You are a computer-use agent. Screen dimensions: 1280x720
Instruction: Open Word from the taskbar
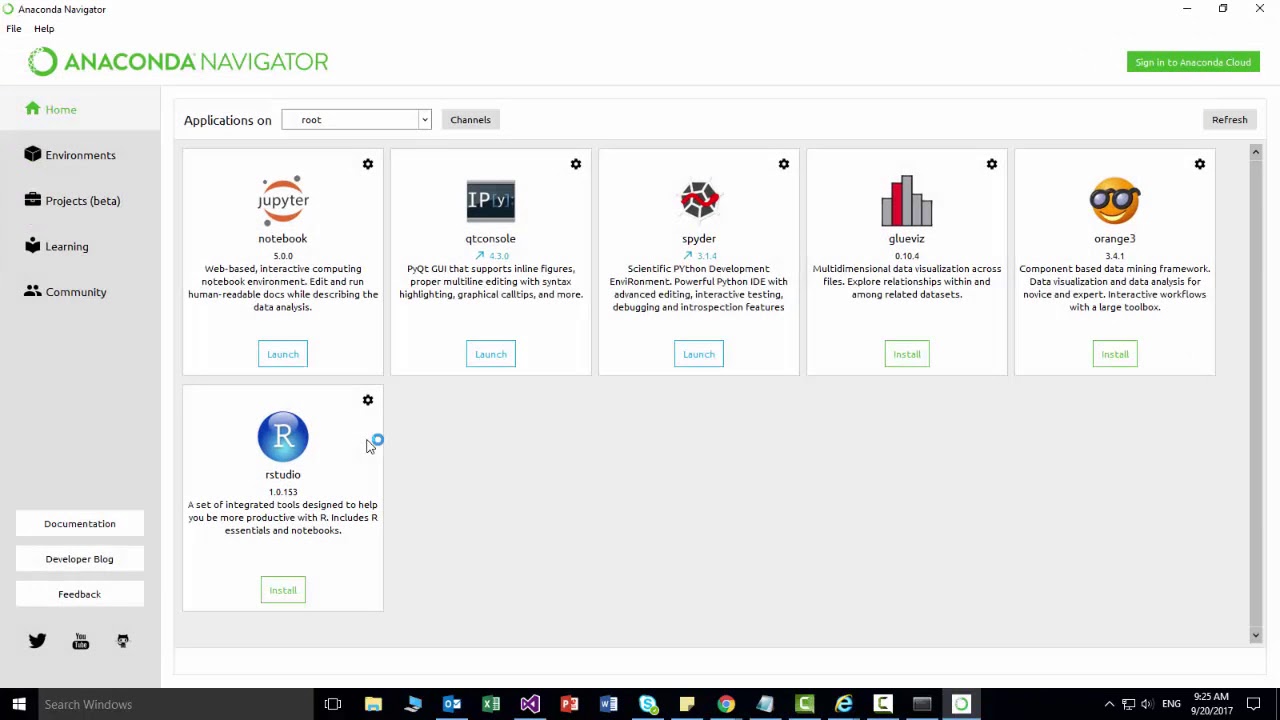tap(608, 704)
